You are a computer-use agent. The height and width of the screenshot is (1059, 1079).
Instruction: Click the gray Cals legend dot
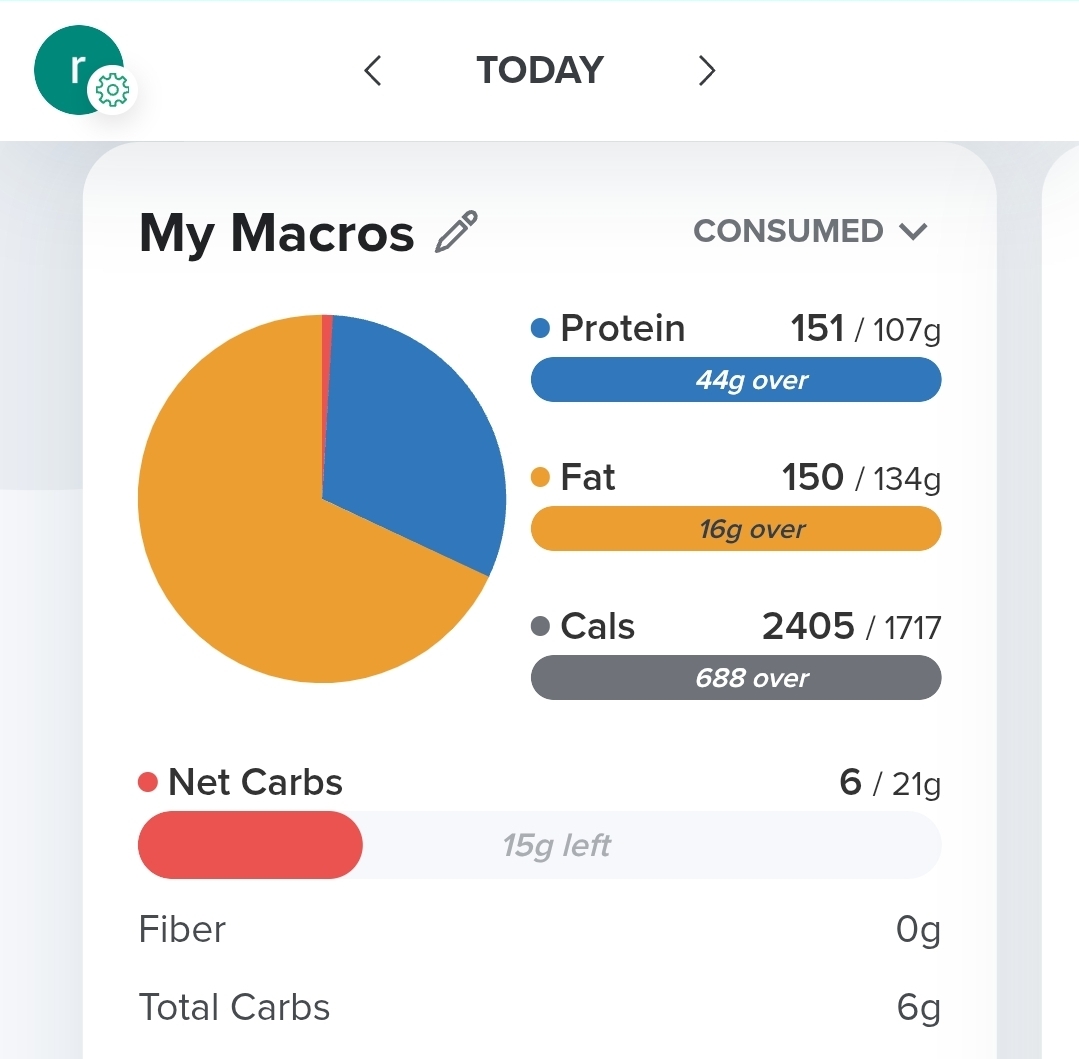tap(540, 626)
